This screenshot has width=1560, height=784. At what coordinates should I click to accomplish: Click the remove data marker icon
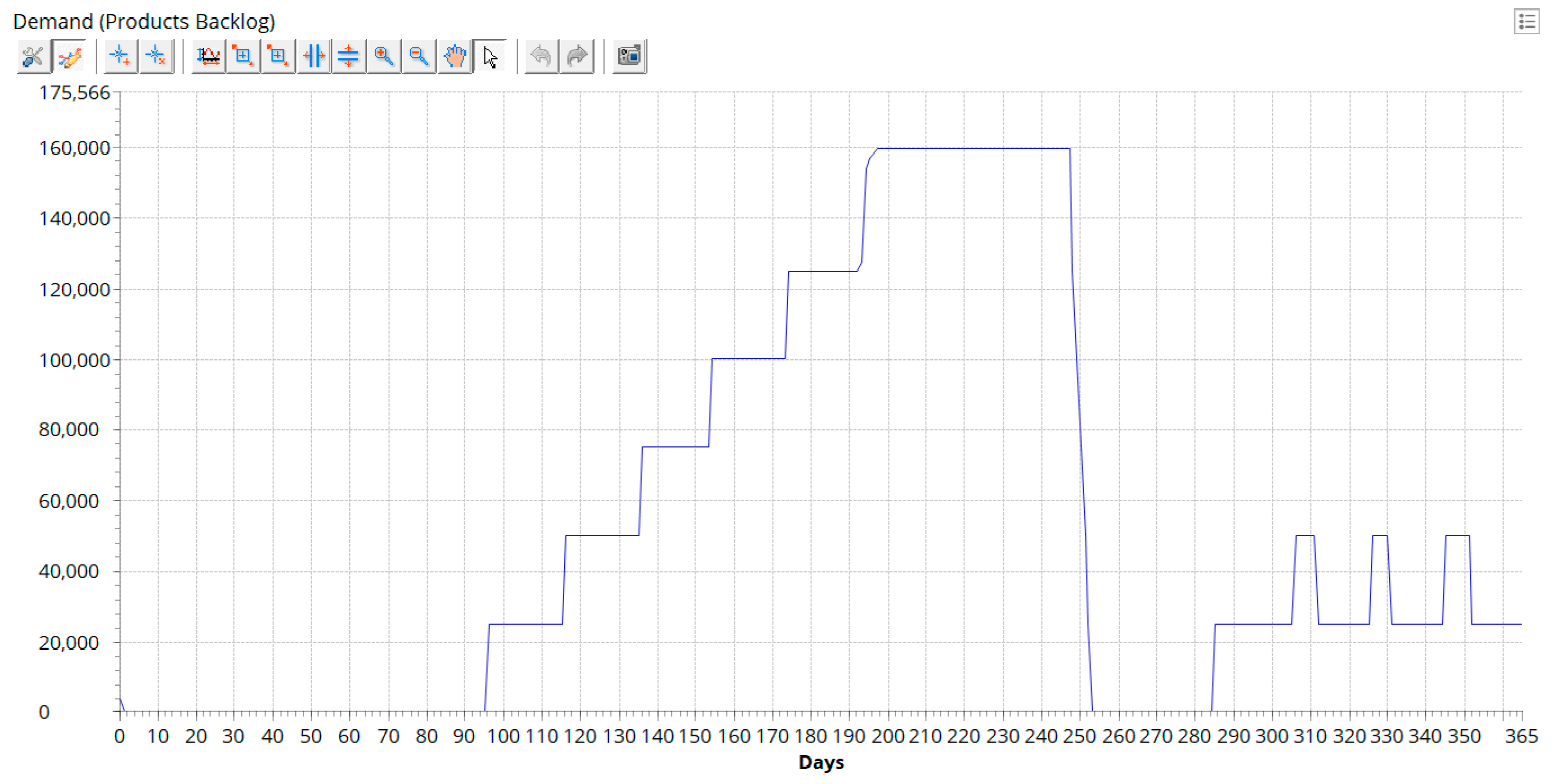(x=156, y=57)
